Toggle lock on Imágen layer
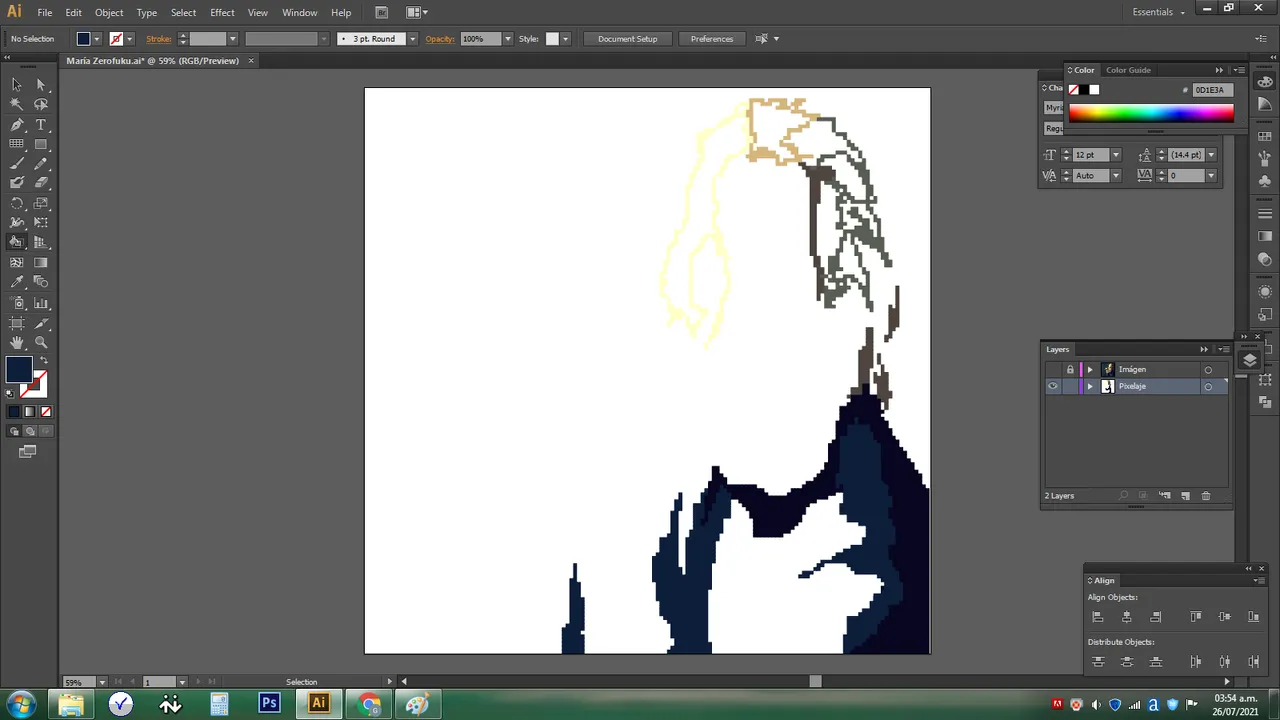The height and width of the screenshot is (720, 1280). (x=1069, y=369)
